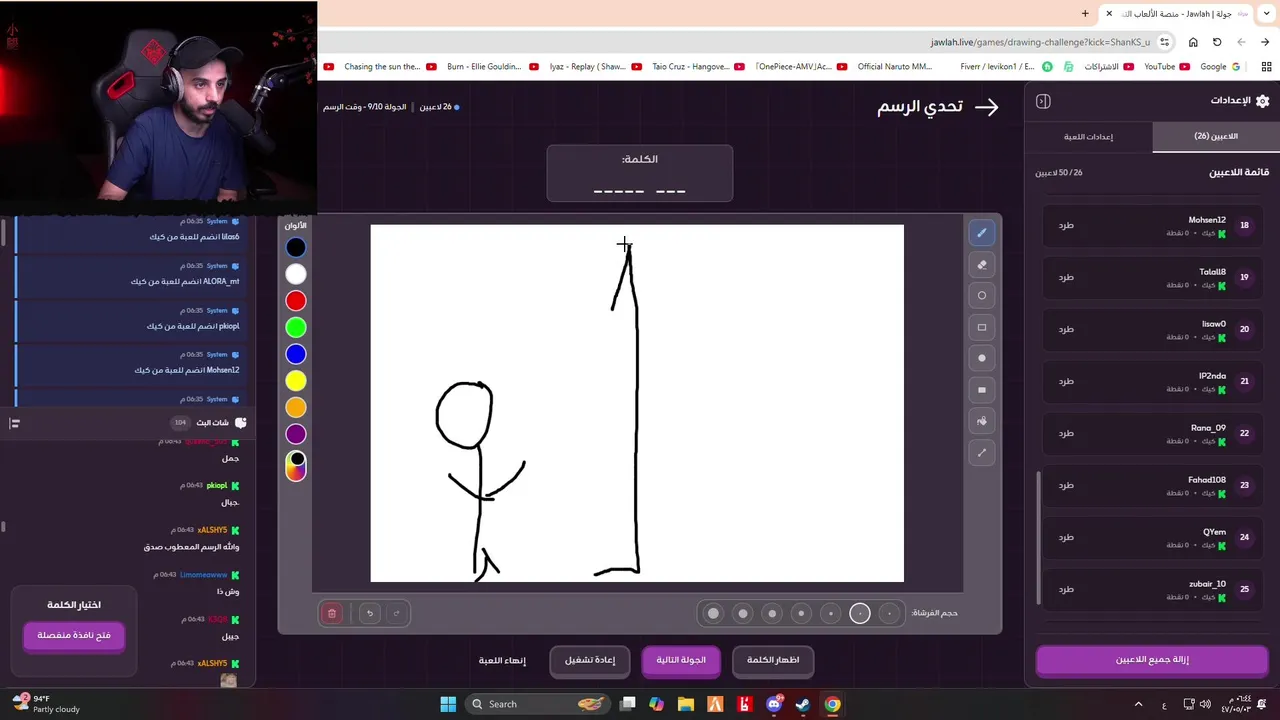Pick the red color swatch

296,301
